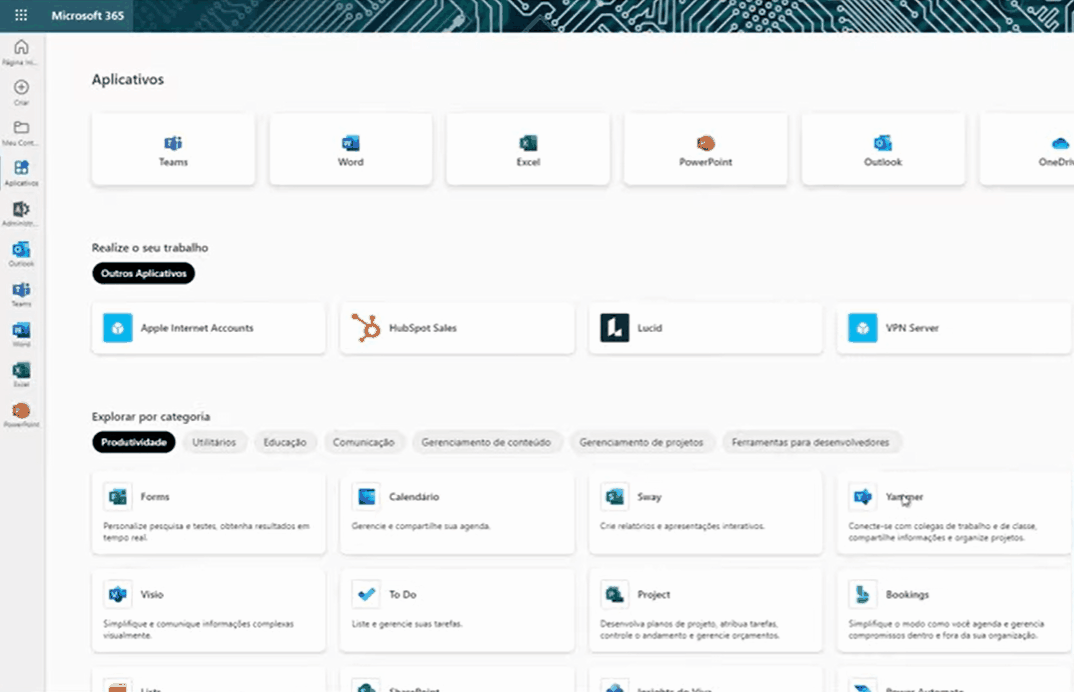The image size is (1074, 692).
Task: Open the Bookings app card
Action: (x=953, y=610)
